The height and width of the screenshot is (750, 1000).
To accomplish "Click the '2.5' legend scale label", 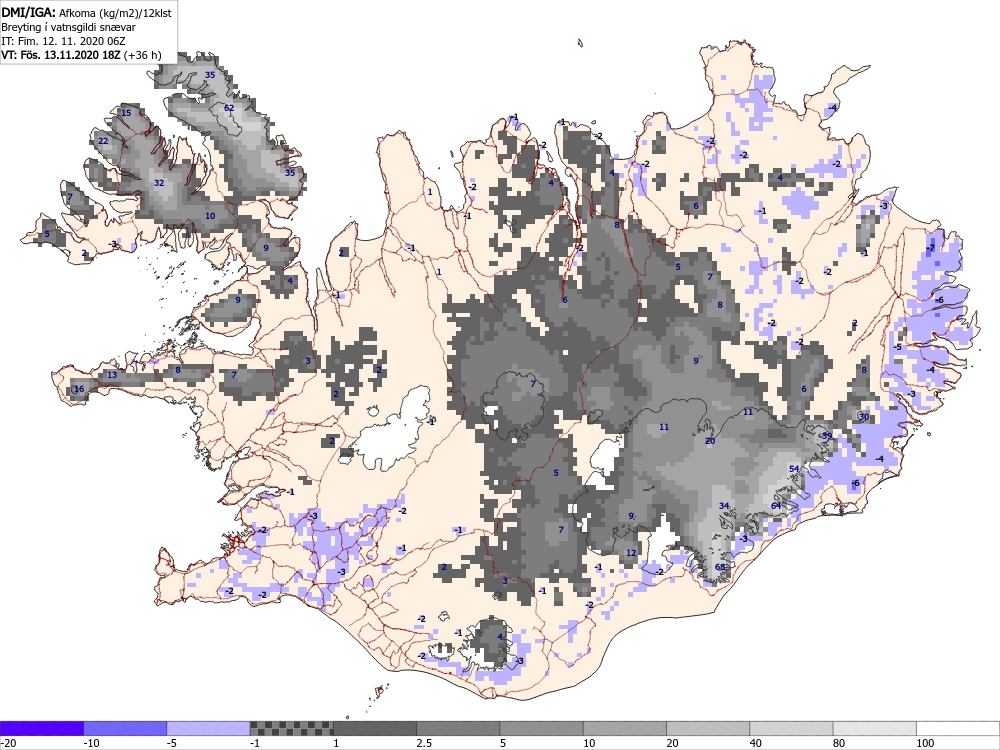I will 423,743.
